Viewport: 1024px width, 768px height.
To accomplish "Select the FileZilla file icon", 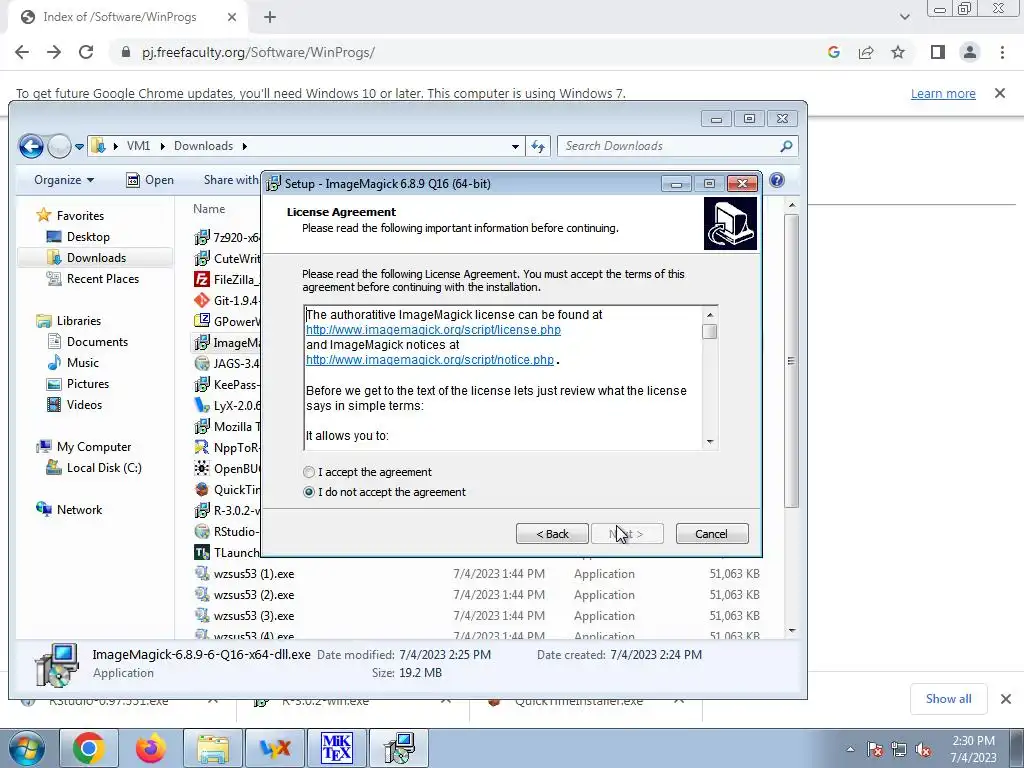I will point(202,279).
